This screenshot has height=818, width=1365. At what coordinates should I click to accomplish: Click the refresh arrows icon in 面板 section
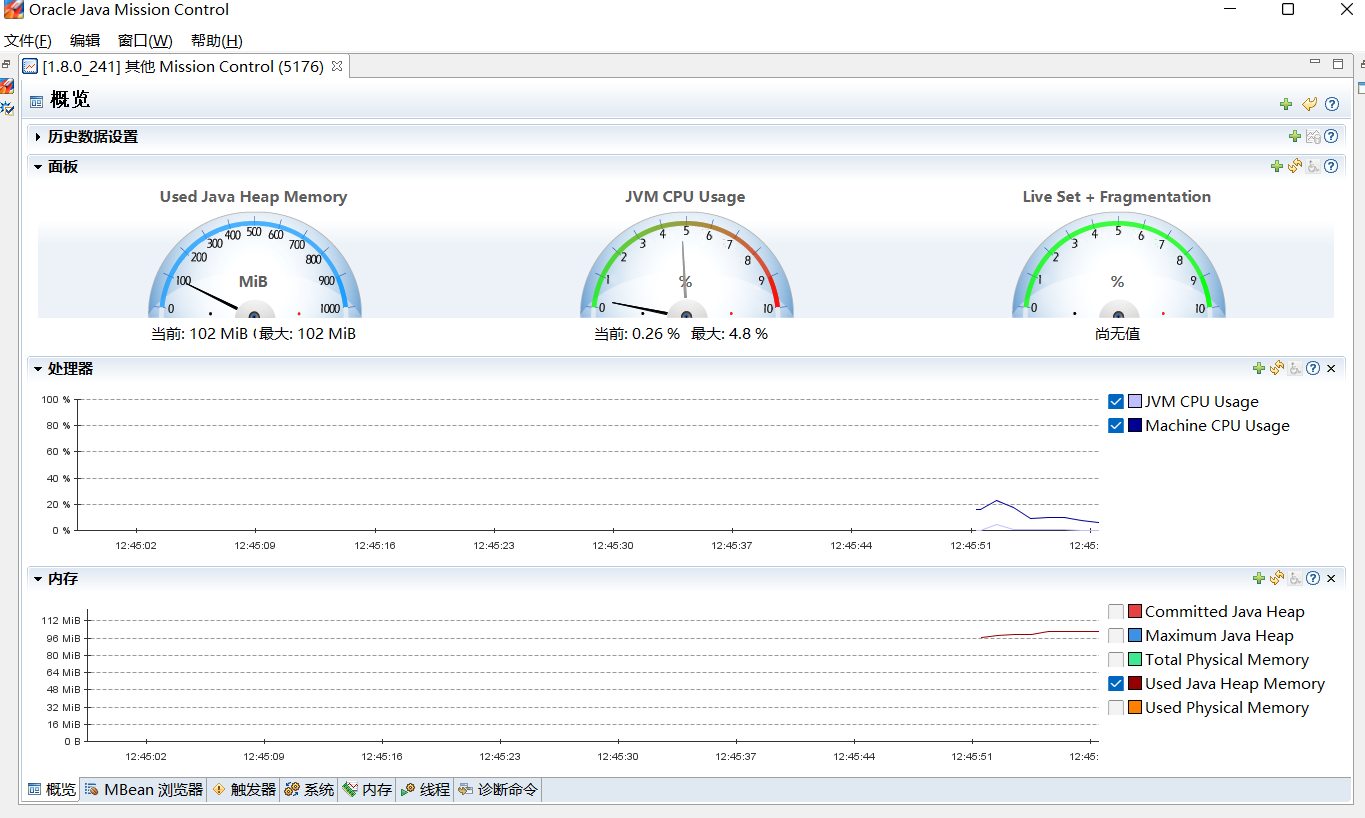[1295, 167]
